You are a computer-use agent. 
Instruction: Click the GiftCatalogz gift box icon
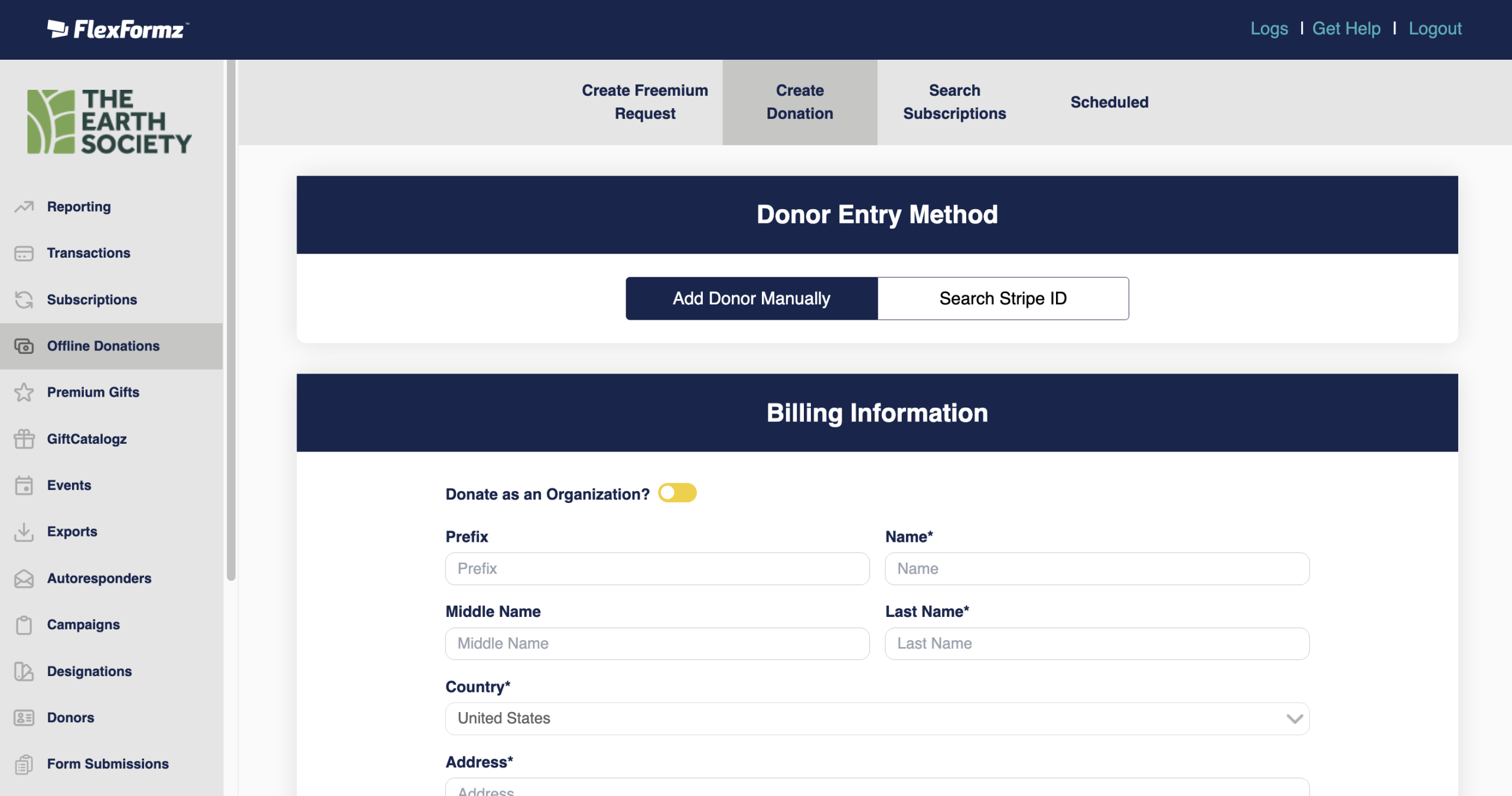(x=24, y=439)
